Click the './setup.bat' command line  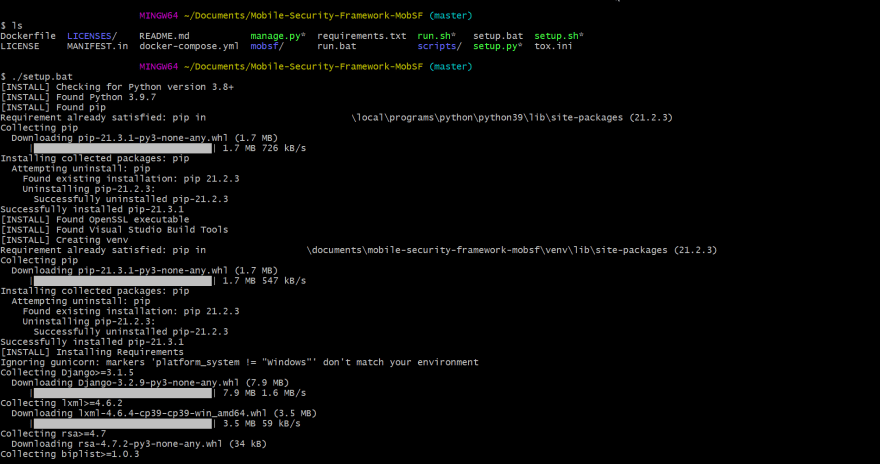36,76
